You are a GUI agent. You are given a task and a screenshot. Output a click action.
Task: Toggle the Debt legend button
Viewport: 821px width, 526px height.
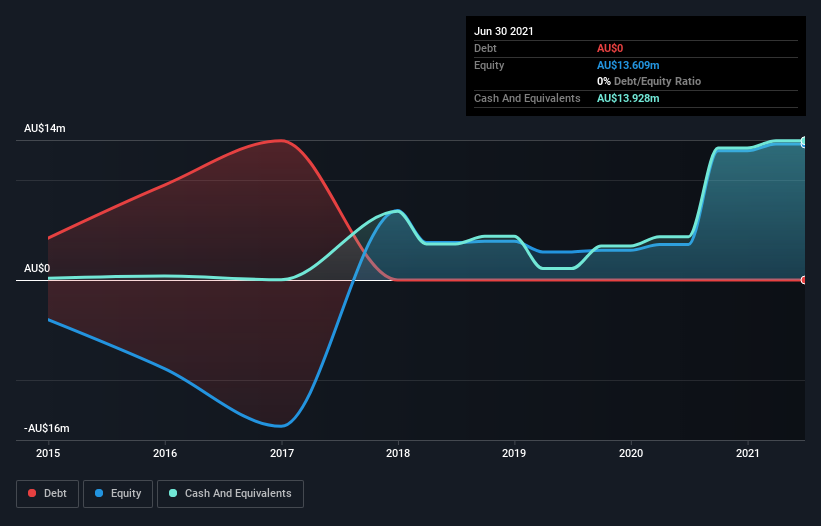48,494
